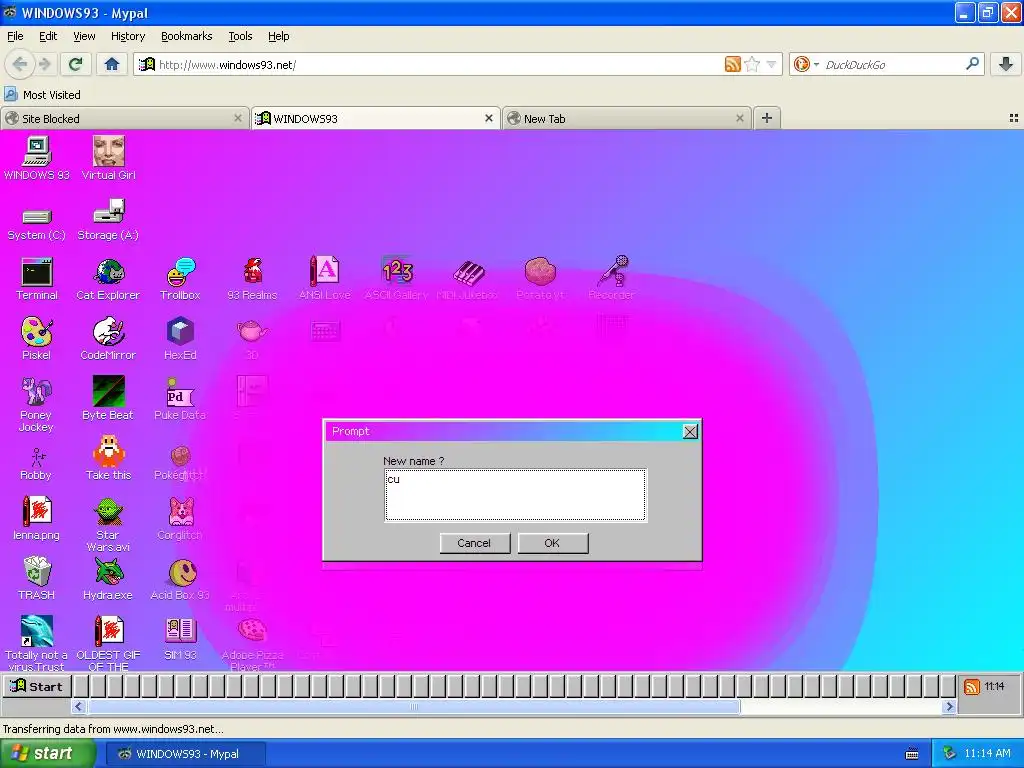1024x768 pixels.
Task: Switch to the Site Blocked tab
Action: (124, 118)
